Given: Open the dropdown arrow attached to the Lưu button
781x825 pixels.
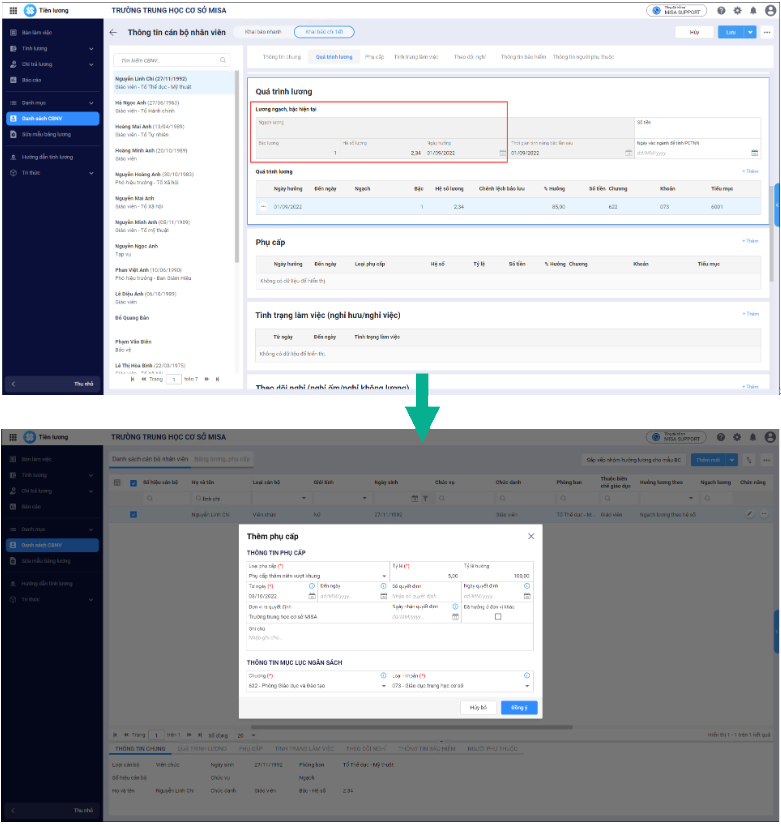Looking at the screenshot, I should pyautogui.click(x=750, y=33).
